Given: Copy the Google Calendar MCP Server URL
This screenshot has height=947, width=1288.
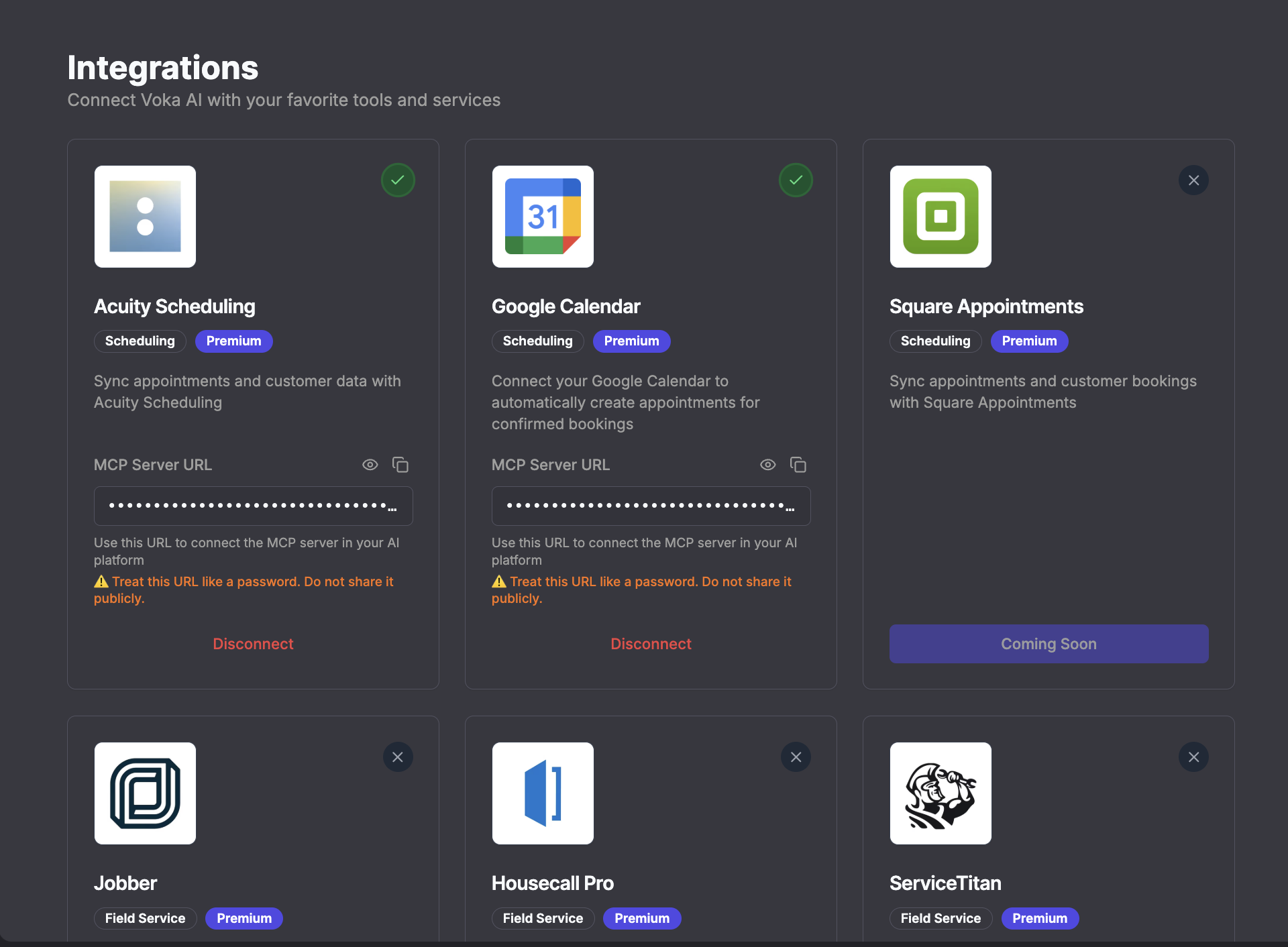Looking at the screenshot, I should (x=798, y=464).
